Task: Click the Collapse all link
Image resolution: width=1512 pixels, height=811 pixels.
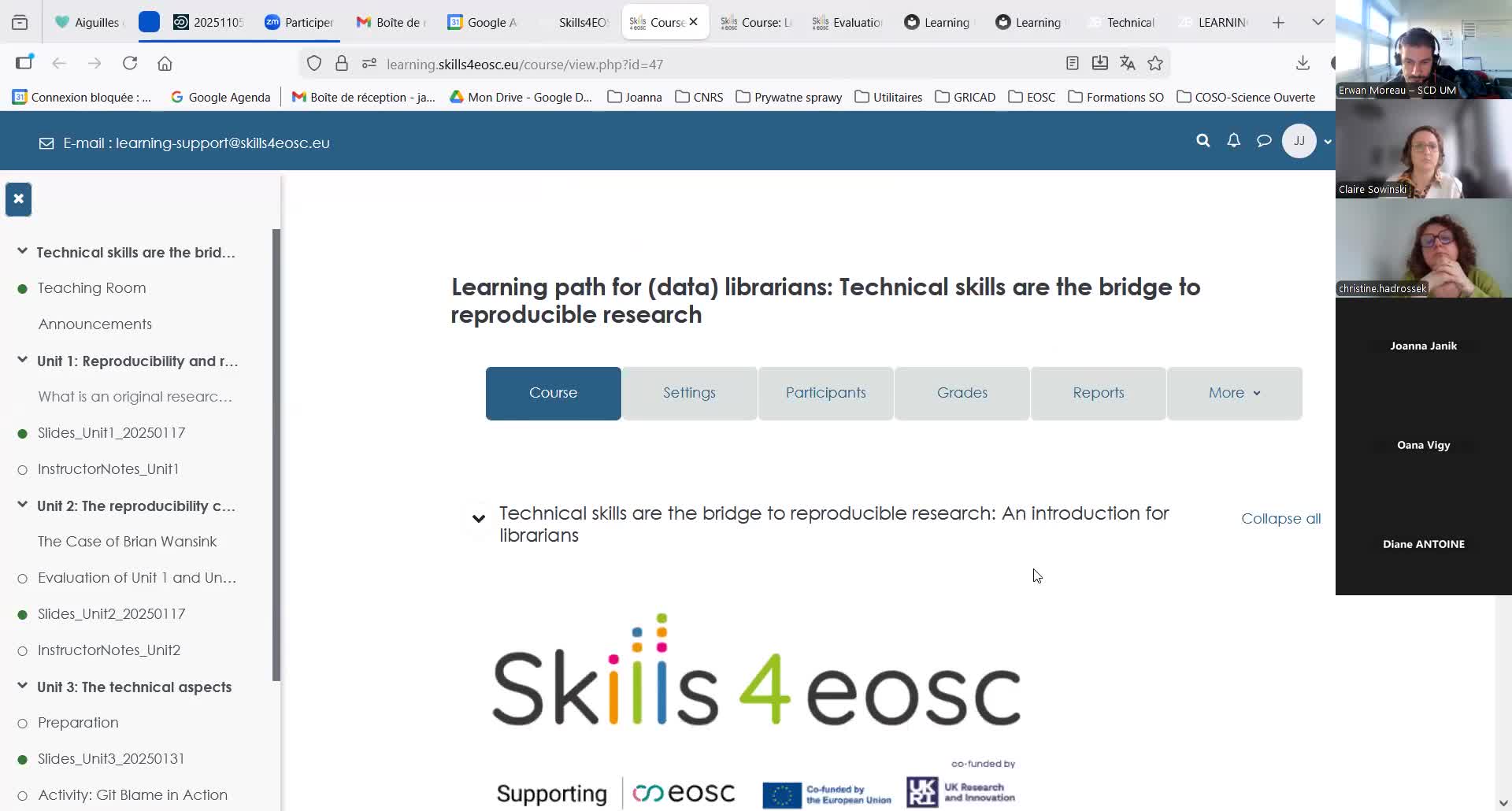Action: pyautogui.click(x=1280, y=519)
